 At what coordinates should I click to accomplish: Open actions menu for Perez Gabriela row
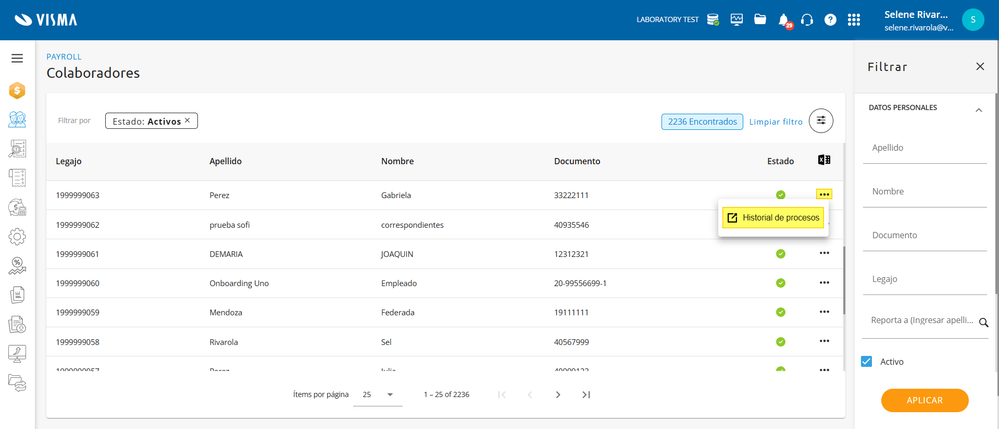coord(824,194)
